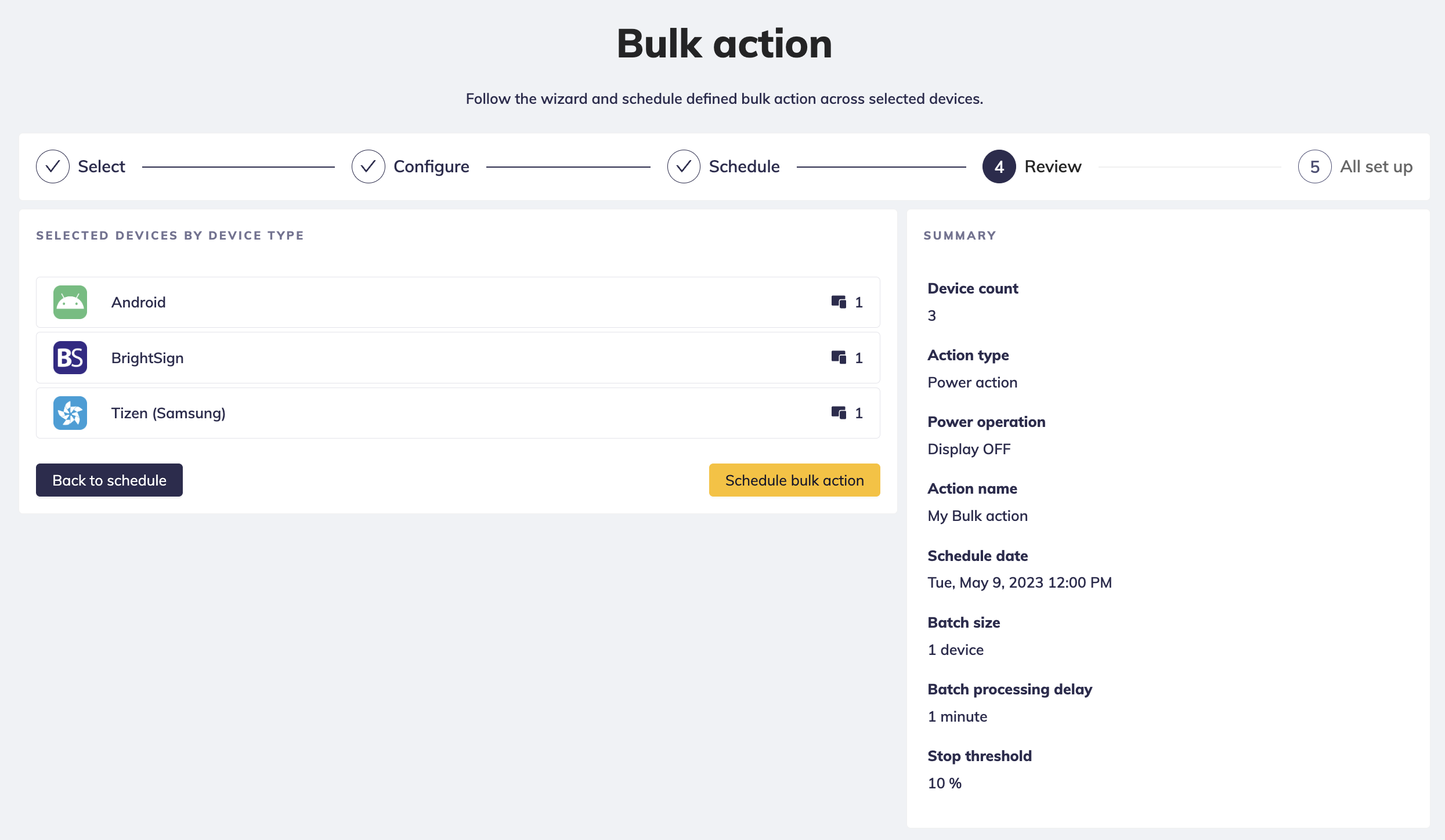This screenshot has width=1445, height=840.
Task: Click the device count icon in Android row
Action: [x=839, y=302]
